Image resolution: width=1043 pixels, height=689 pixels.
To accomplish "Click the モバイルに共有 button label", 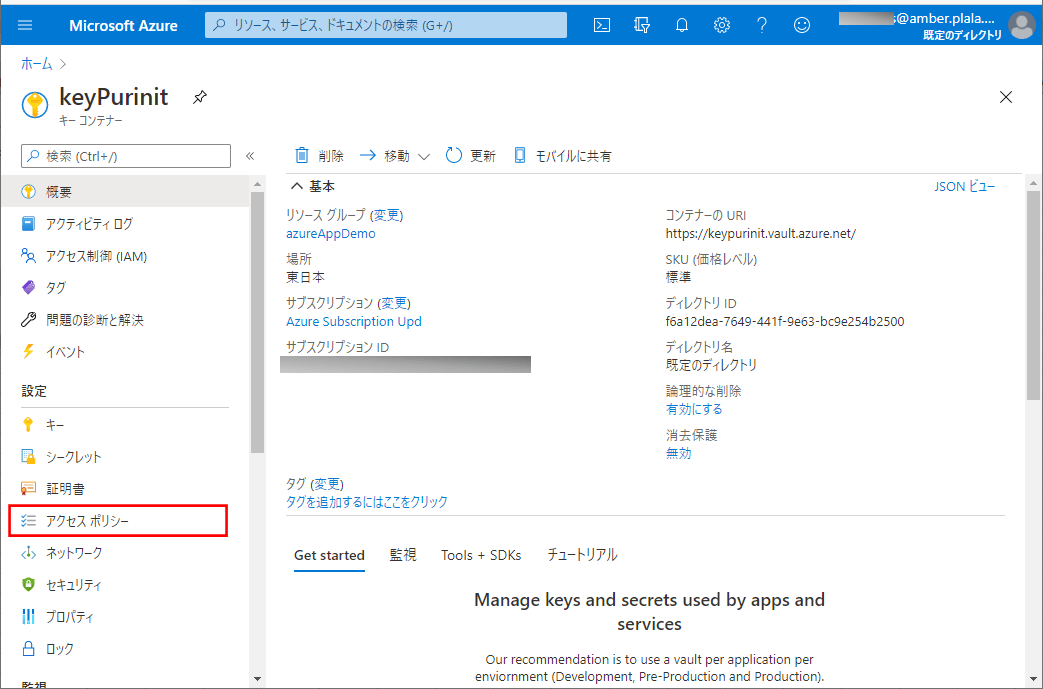I will (574, 156).
